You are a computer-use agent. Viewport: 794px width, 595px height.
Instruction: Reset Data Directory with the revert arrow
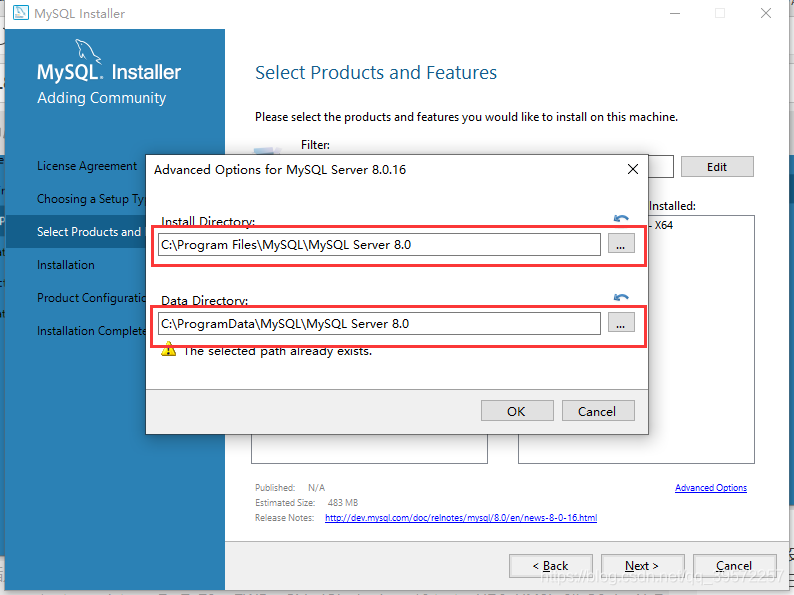point(621,297)
